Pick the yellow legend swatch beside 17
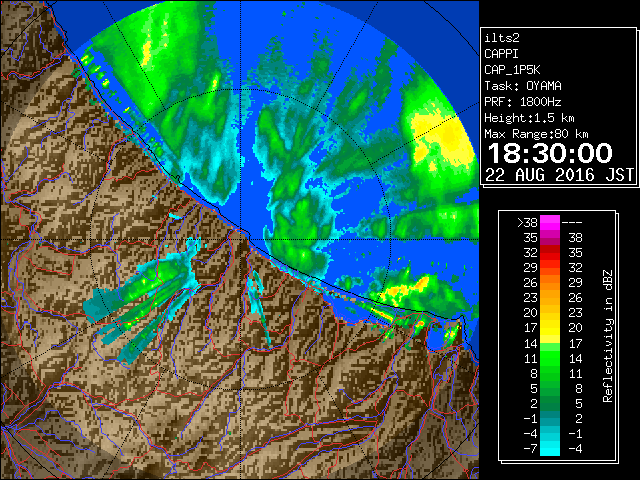The height and width of the screenshot is (480, 640). pyautogui.click(x=550, y=328)
